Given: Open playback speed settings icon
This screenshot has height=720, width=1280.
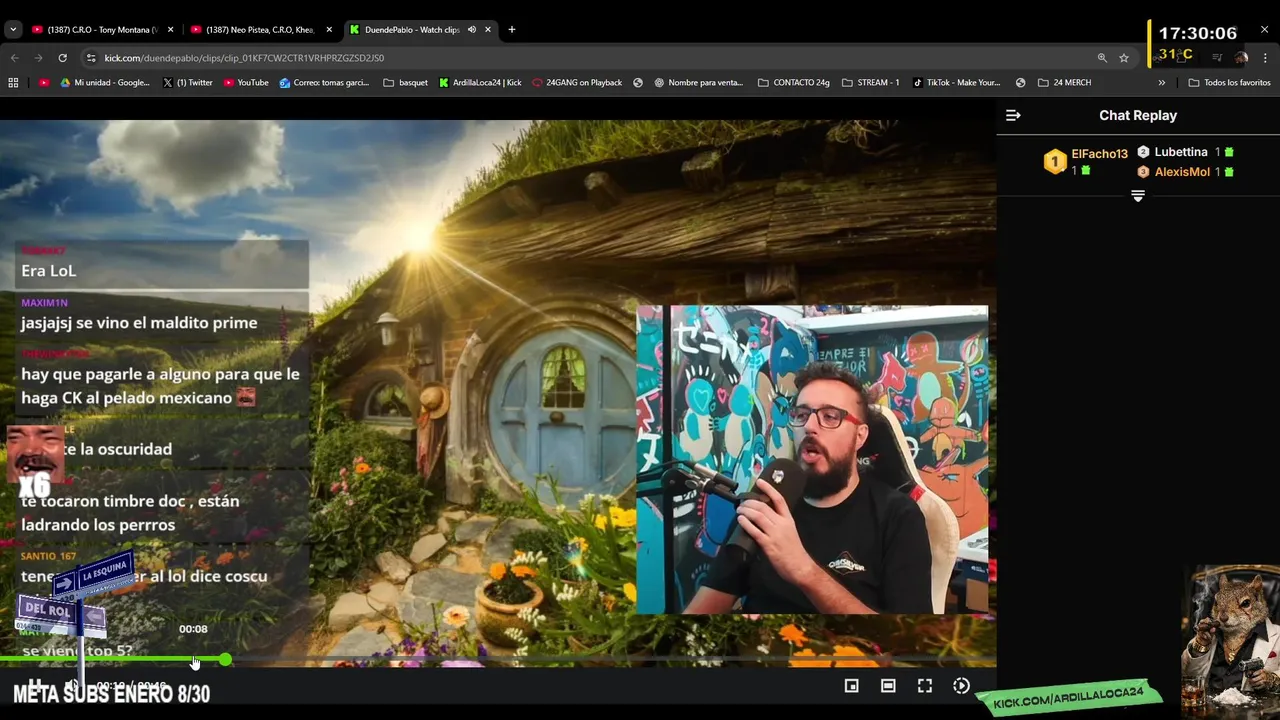Looking at the screenshot, I should (x=961, y=686).
